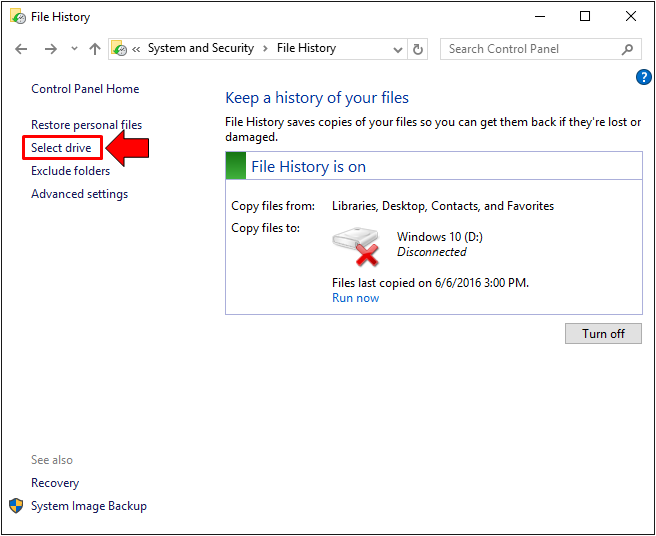Click the 'Windows 10 (D:)' drive name
The height and width of the screenshot is (536, 656).
click(440, 237)
